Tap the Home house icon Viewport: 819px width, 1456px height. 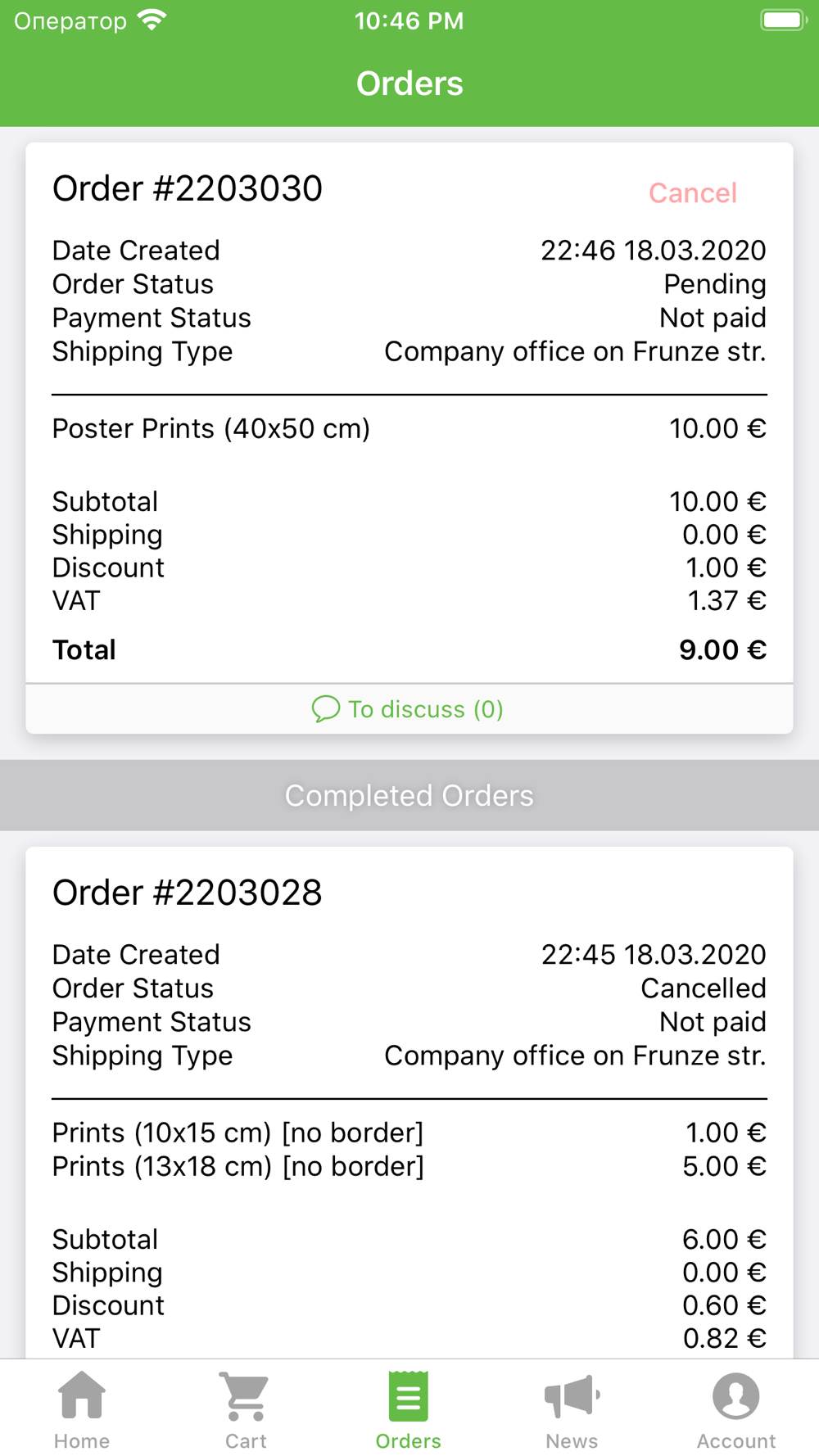point(82,1395)
